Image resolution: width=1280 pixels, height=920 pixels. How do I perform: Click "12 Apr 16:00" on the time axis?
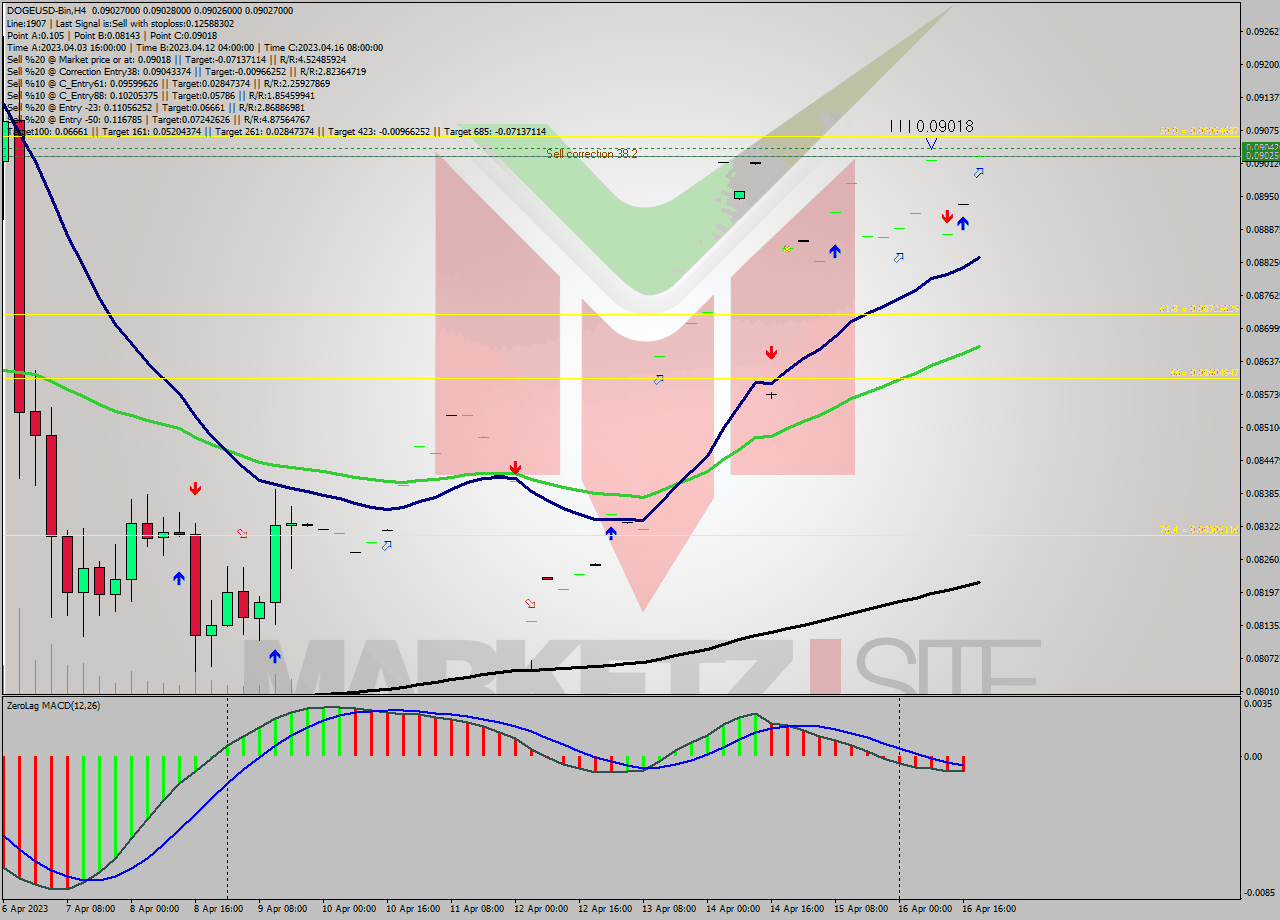(x=604, y=909)
